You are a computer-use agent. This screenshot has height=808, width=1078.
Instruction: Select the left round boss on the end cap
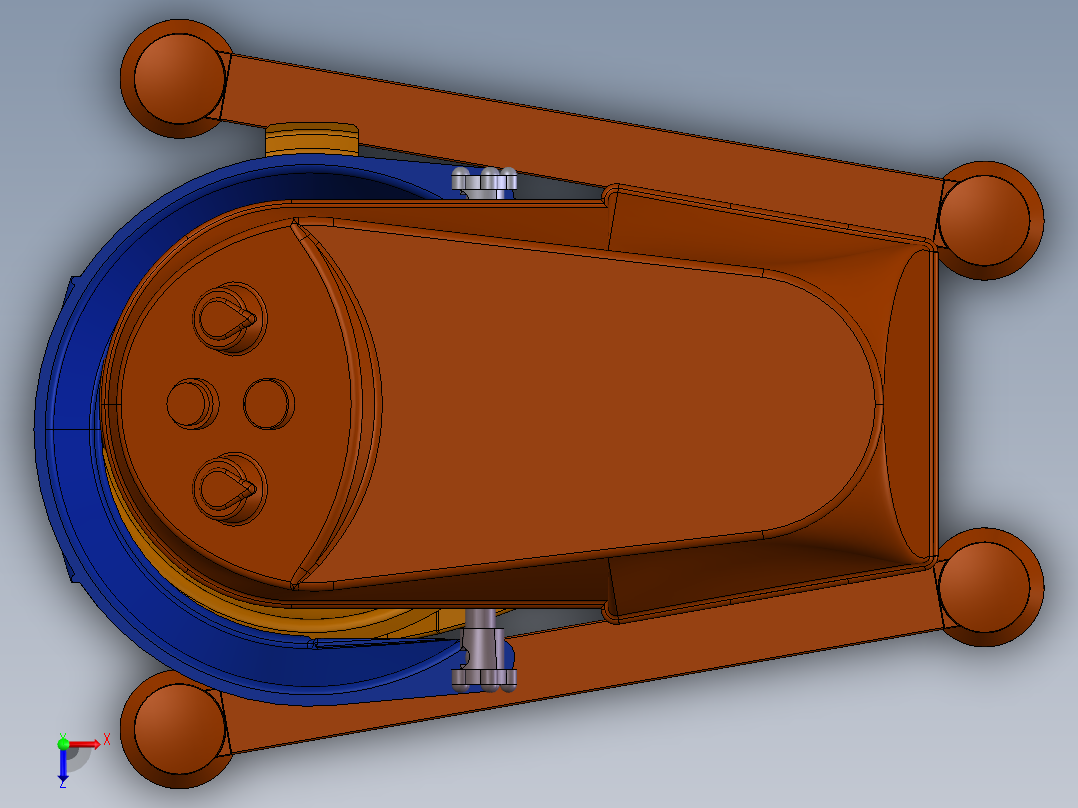coord(192,403)
